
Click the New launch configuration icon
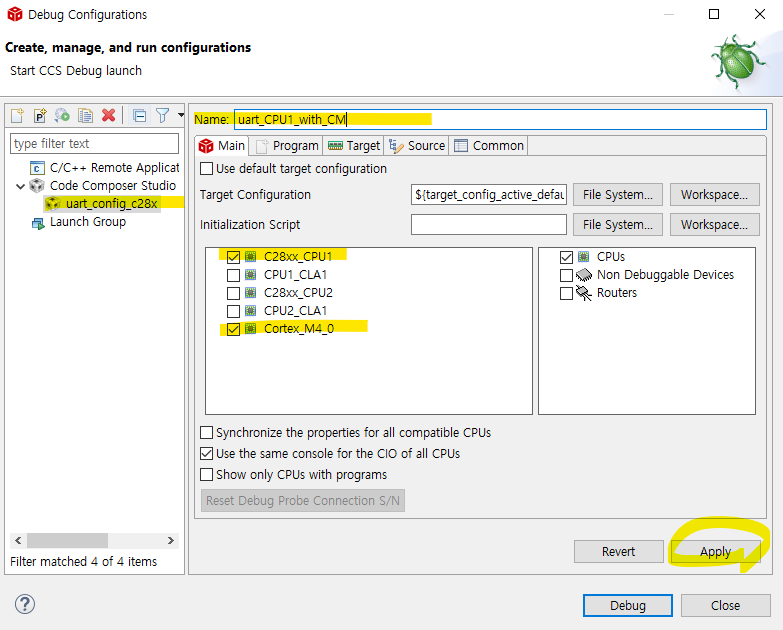(x=17, y=116)
